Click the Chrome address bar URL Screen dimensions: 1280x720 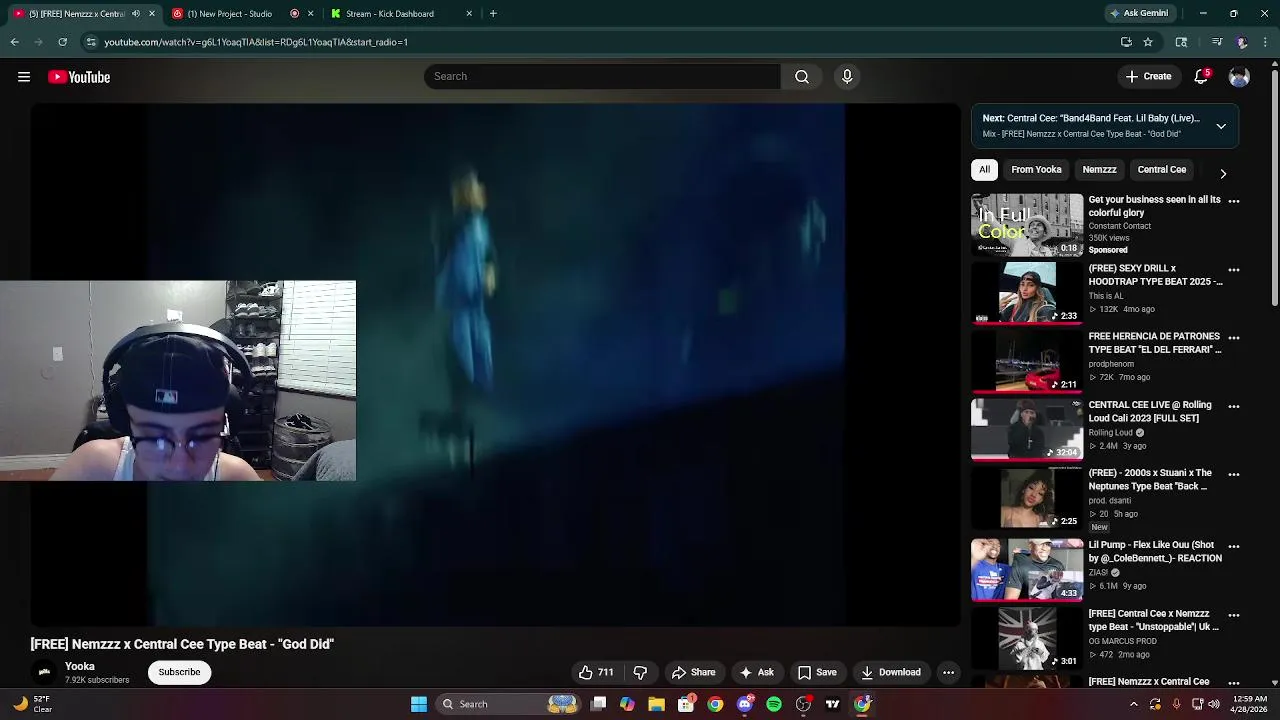click(x=256, y=42)
